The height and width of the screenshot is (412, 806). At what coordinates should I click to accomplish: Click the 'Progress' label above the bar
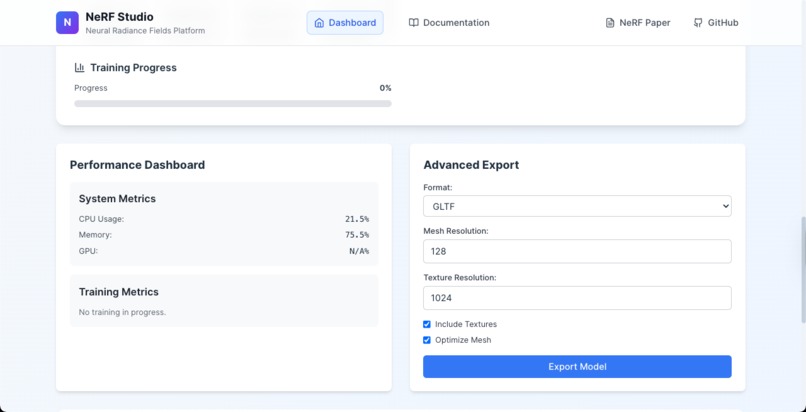tap(91, 88)
